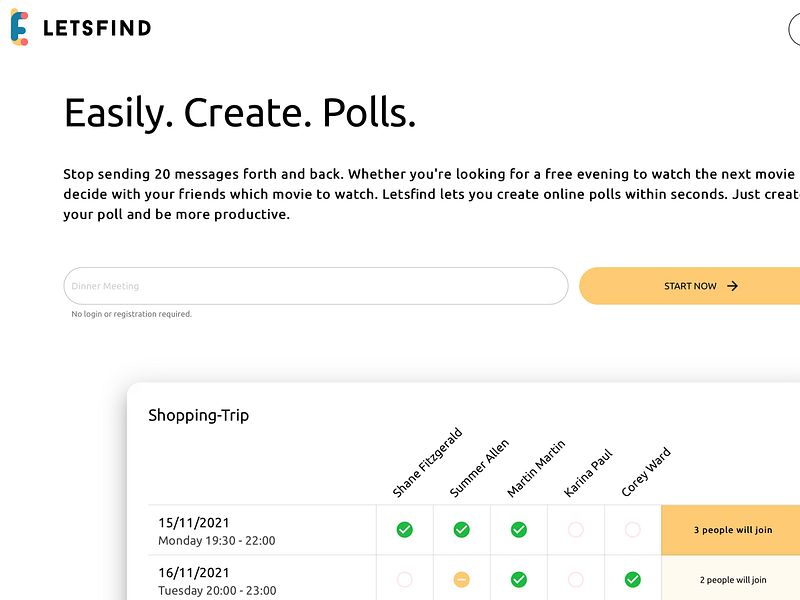Image resolution: width=800 pixels, height=600 pixels.
Task: Click the 3 people will join cell
Action: pos(731,530)
